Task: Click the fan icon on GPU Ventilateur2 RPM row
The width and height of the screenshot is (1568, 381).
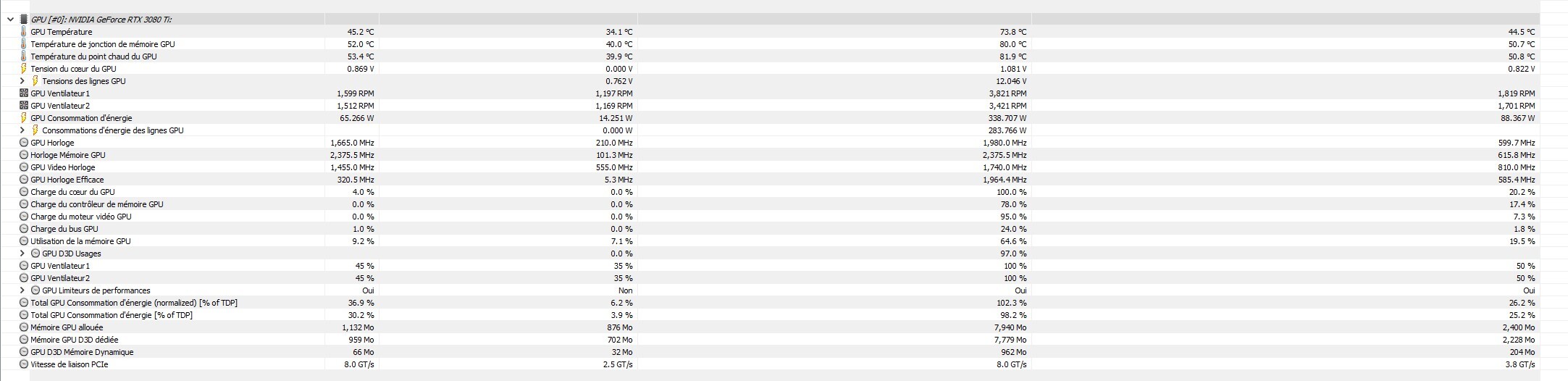Action: click(24, 106)
